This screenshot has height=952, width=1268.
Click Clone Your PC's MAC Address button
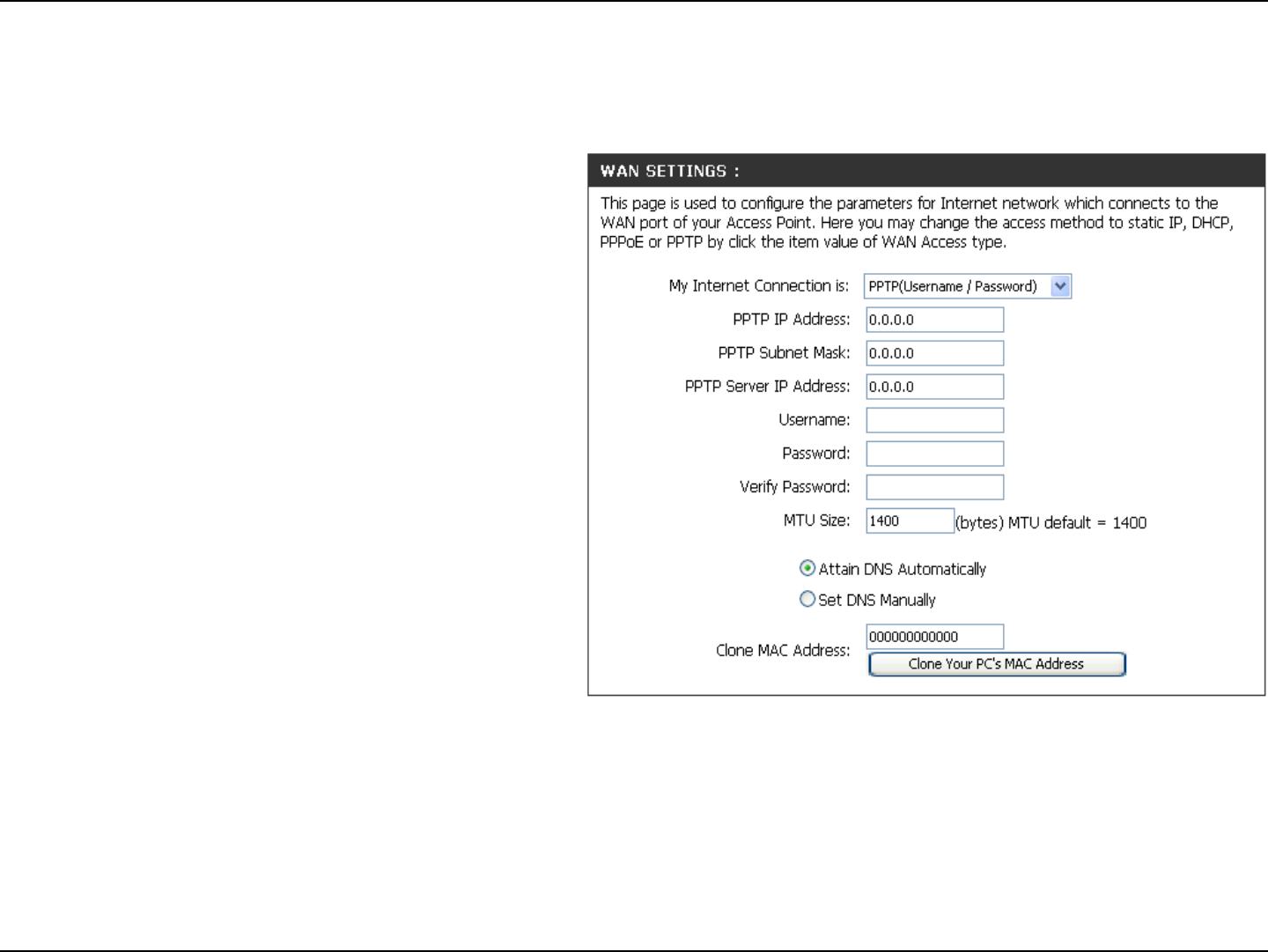pyautogui.click(x=997, y=664)
